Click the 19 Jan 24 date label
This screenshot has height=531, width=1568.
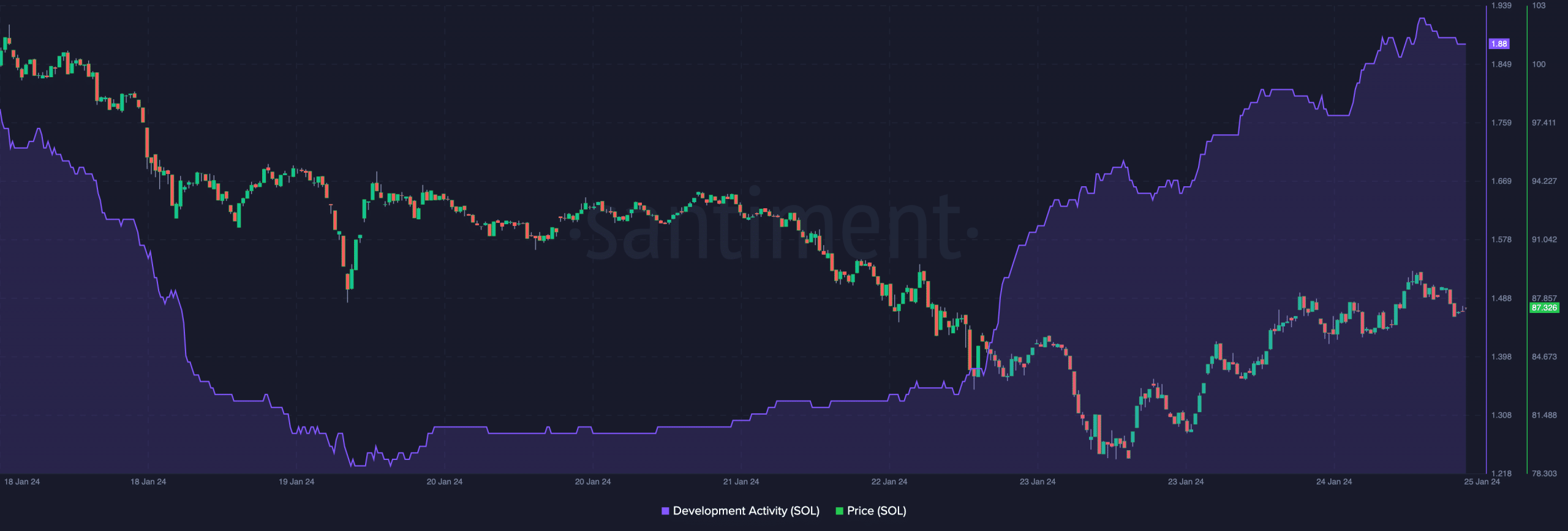296,481
